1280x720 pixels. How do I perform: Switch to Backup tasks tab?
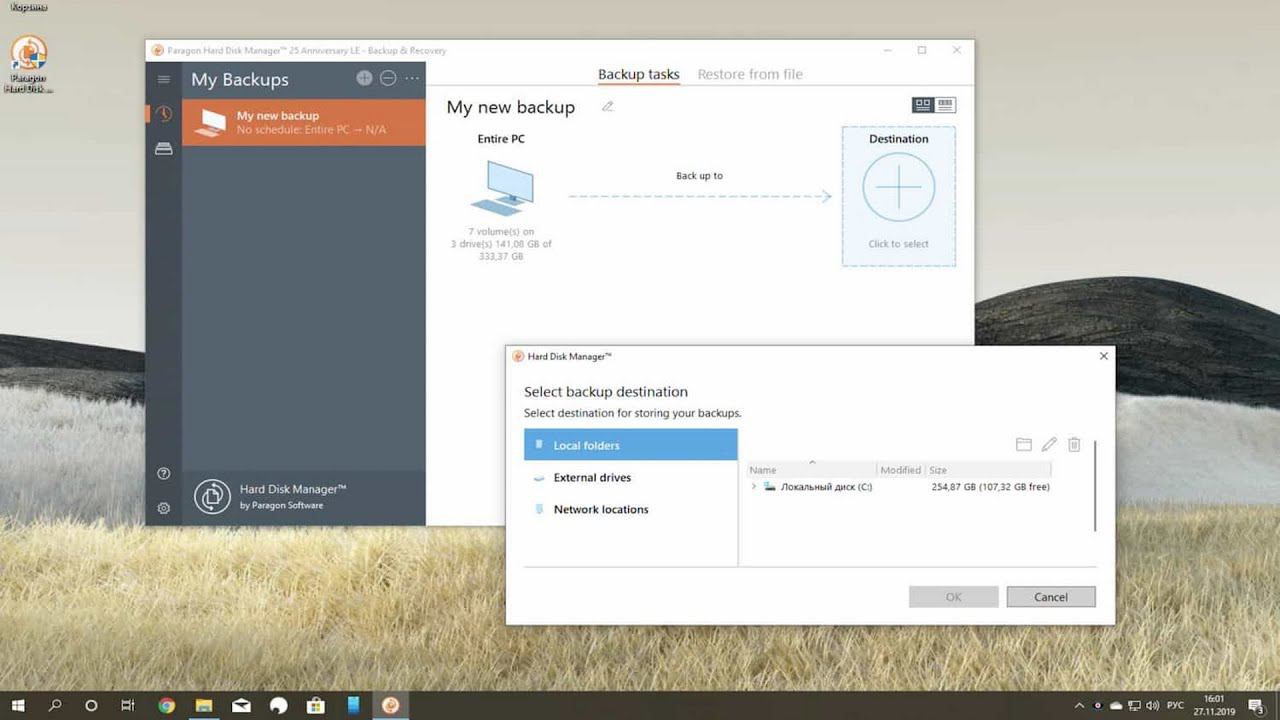638,74
